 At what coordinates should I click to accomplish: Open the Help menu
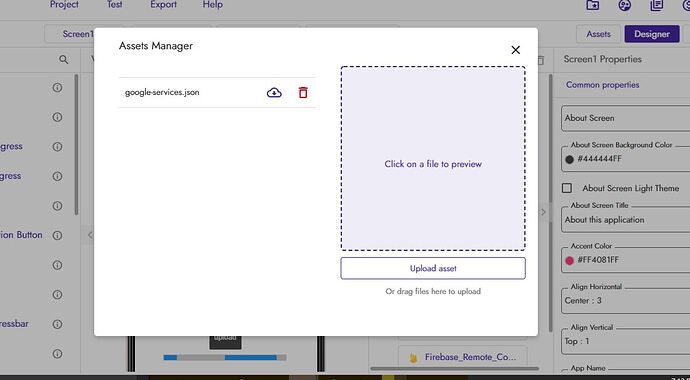(x=213, y=5)
